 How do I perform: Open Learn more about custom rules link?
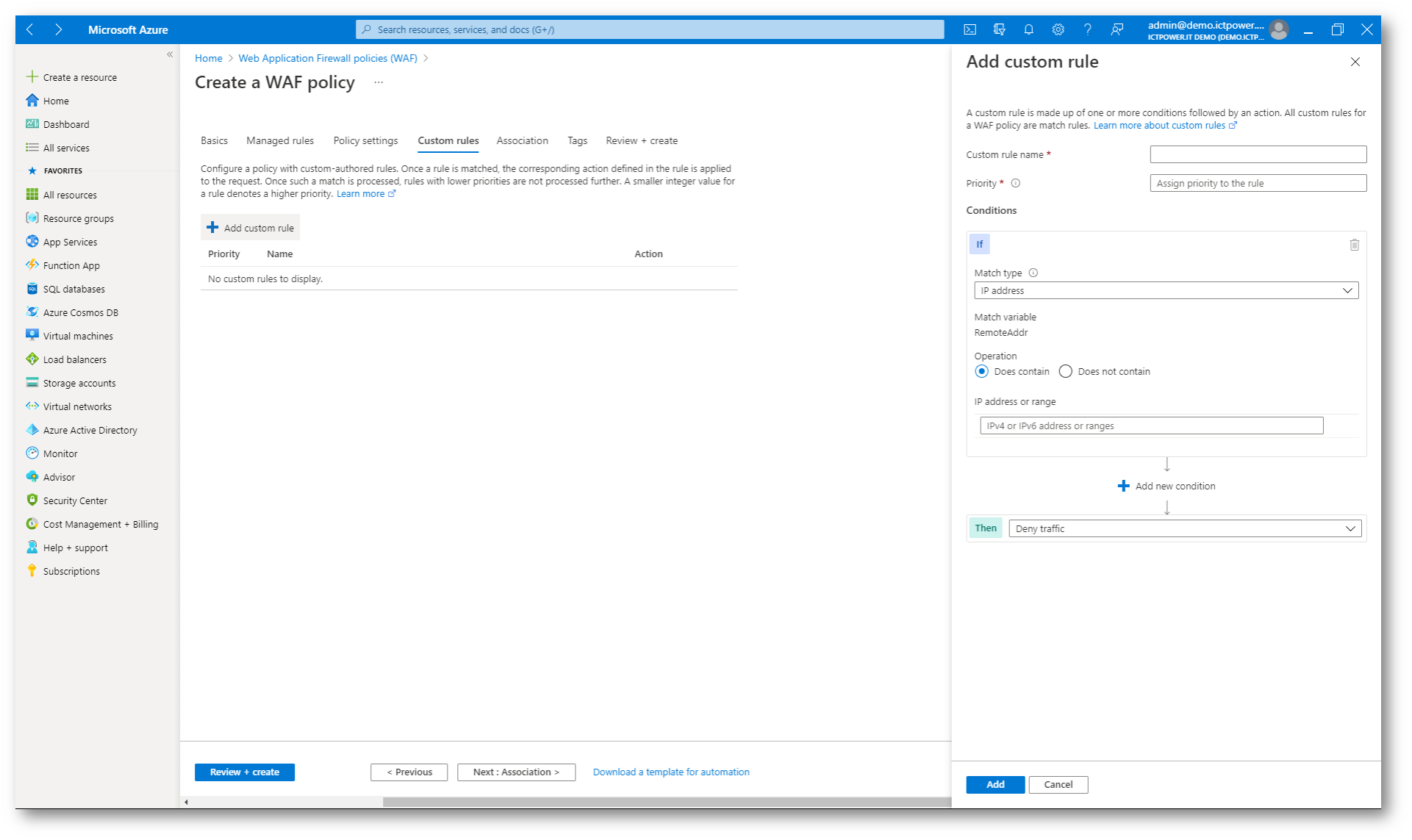pyautogui.click(x=1165, y=126)
